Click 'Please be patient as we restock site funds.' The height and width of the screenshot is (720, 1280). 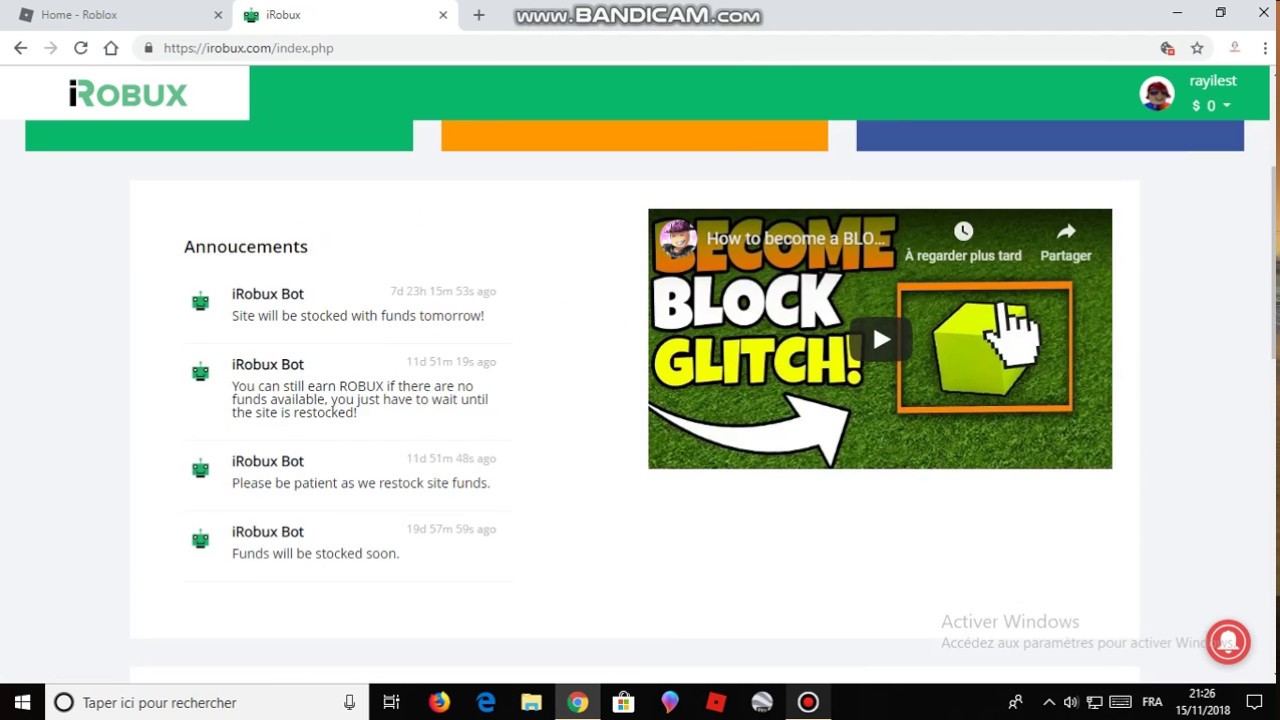(x=361, y=483)
